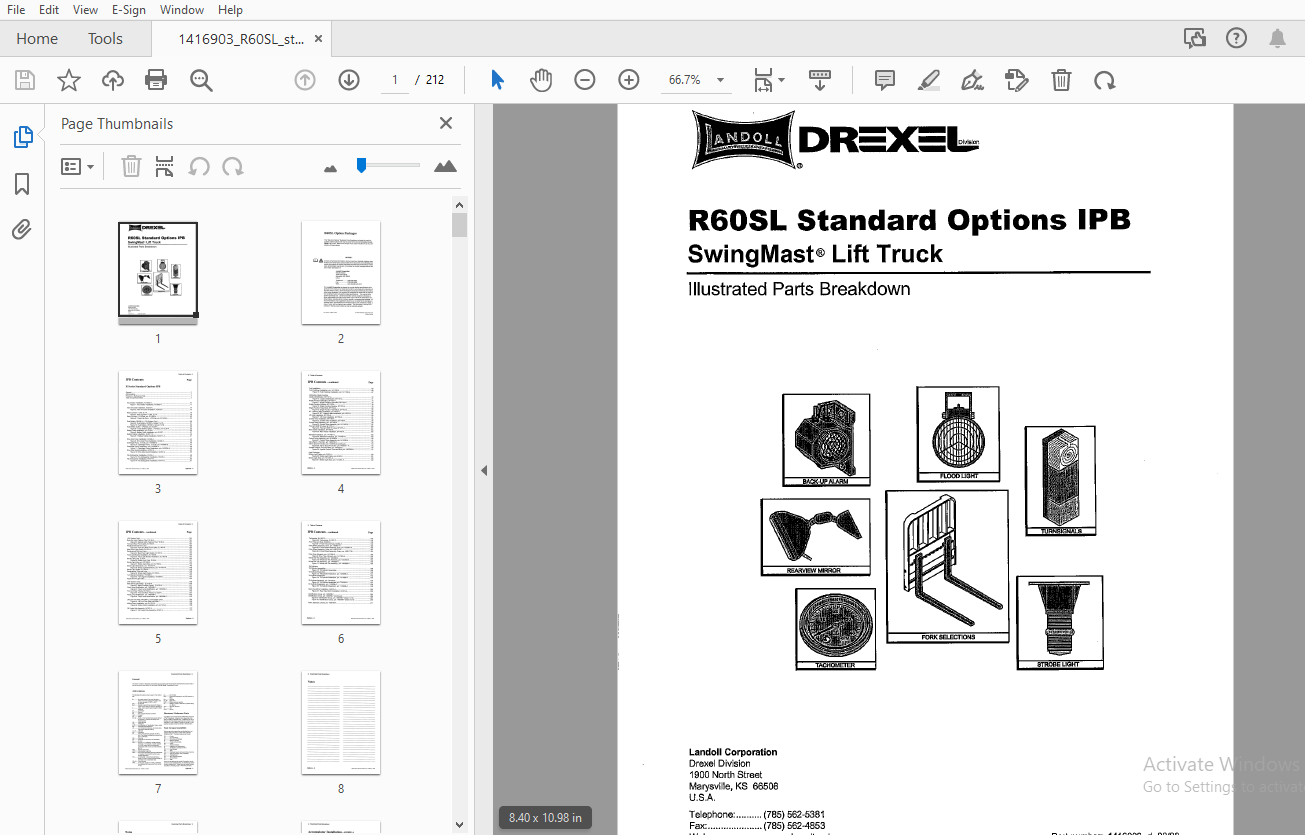Select page 7 thumbnail

[158, 722]
